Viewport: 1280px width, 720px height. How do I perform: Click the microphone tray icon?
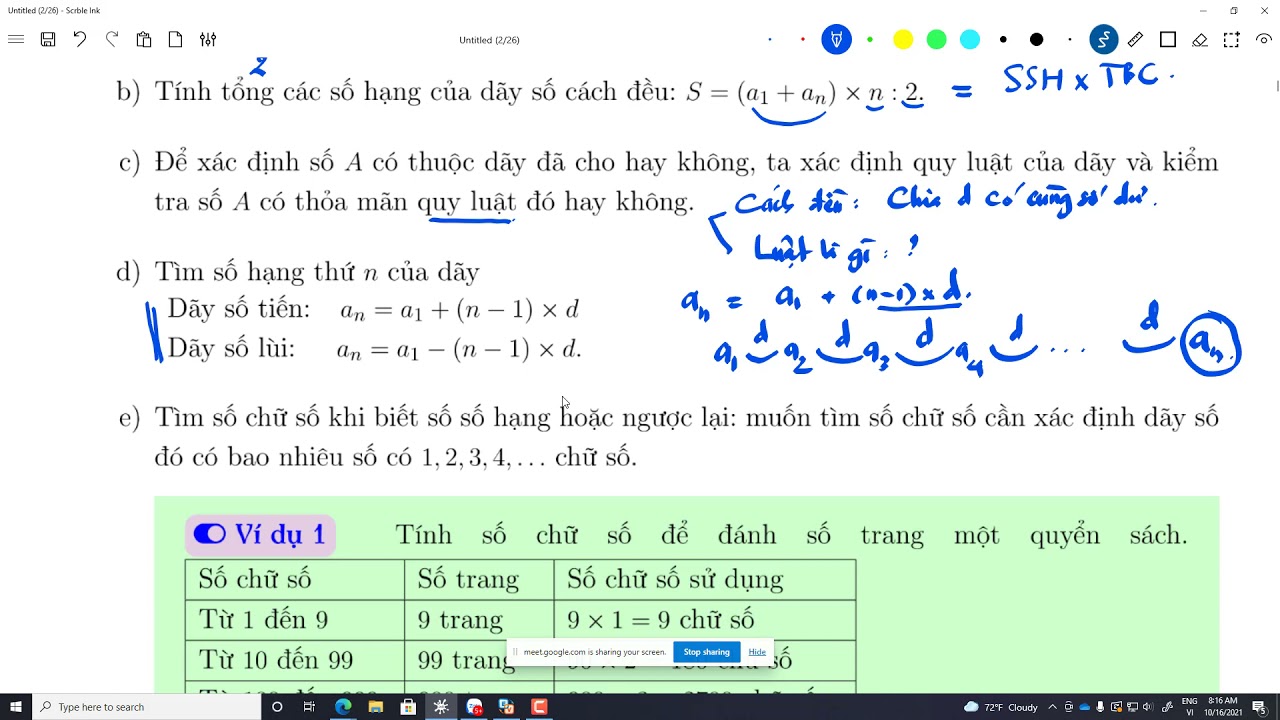[x=1101, y=707]
